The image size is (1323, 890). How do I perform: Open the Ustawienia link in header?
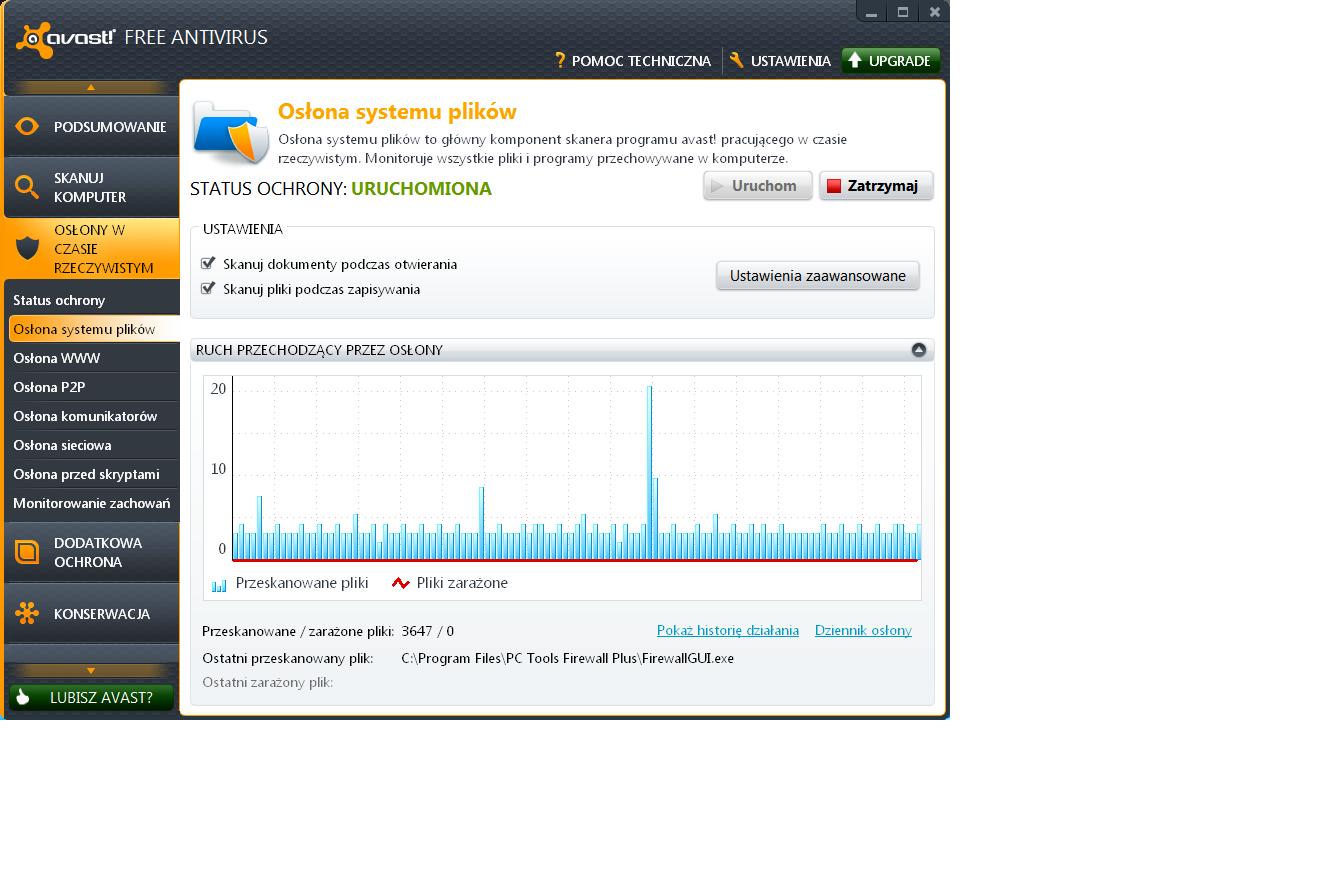(790, 61)
